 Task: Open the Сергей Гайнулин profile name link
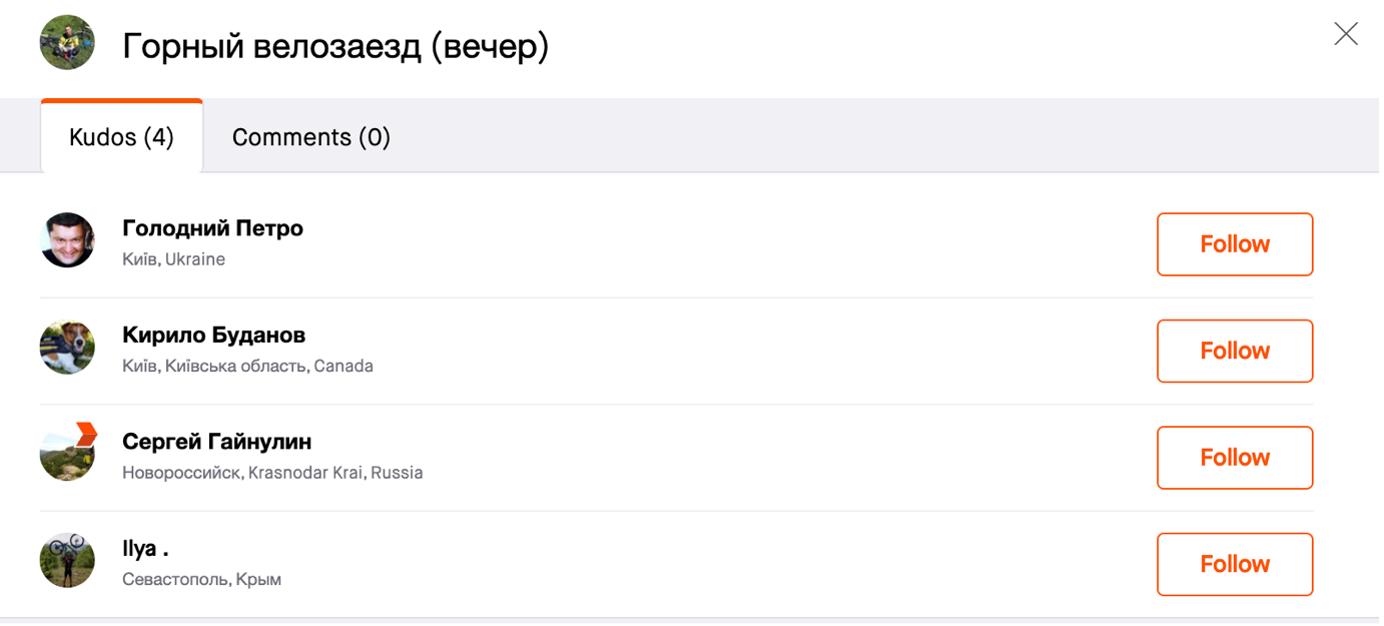point(217,441)
